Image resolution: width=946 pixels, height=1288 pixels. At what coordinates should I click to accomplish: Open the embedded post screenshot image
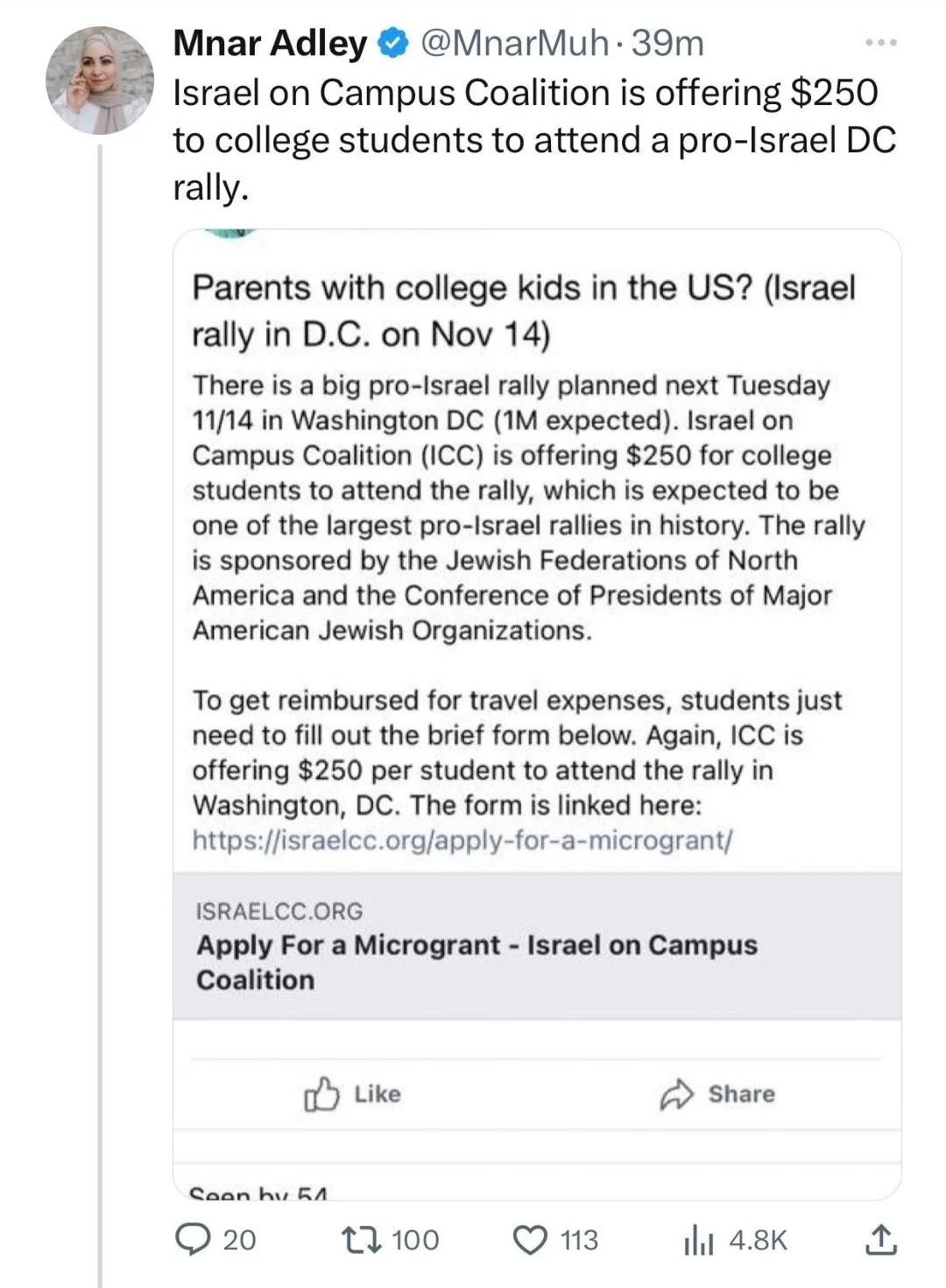(x=537, y=714)
